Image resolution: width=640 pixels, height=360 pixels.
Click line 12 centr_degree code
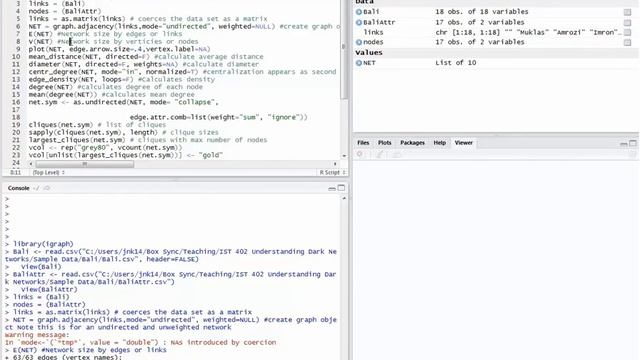(x=182, y=72)
